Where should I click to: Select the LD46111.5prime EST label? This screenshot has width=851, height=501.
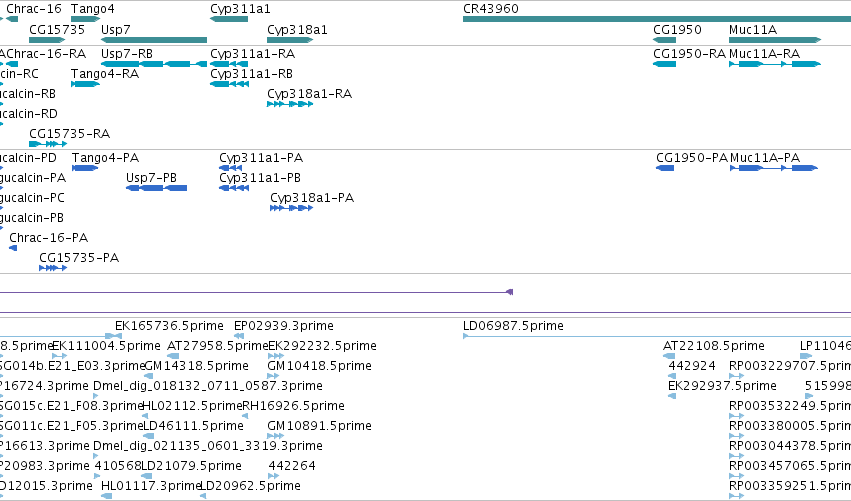point(194,426)
